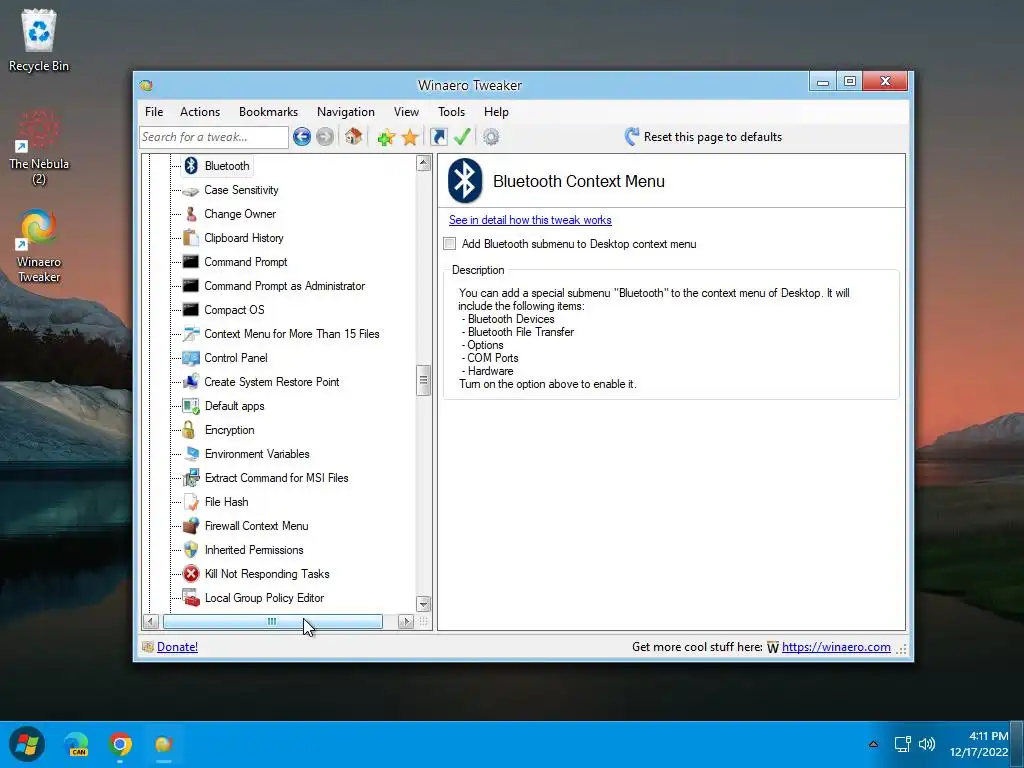Open the View menu
Image resolution: width=1024 pixels, height=768 pixels.
pos(406,112)
